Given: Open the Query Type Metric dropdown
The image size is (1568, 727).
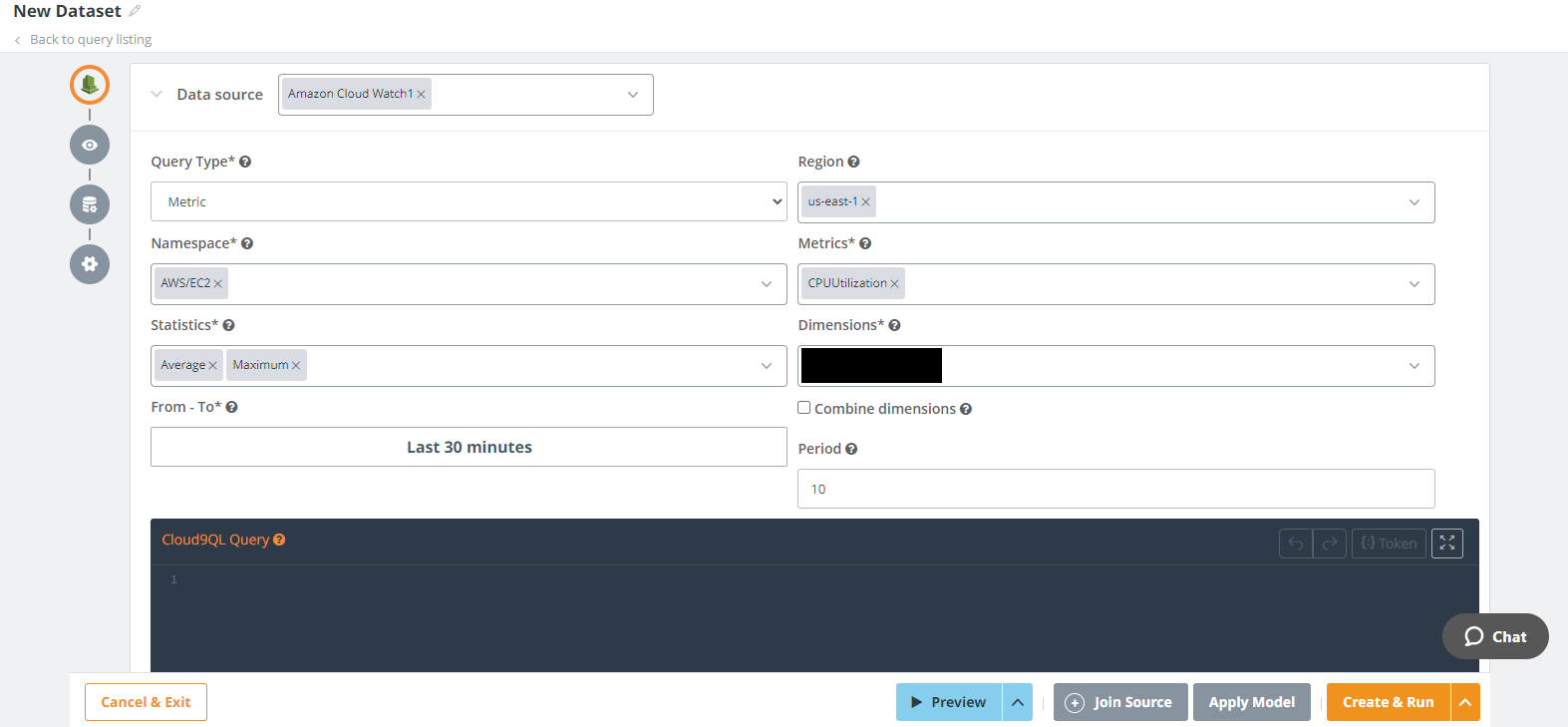Looking at the screenshot, I should pos(469,201).
